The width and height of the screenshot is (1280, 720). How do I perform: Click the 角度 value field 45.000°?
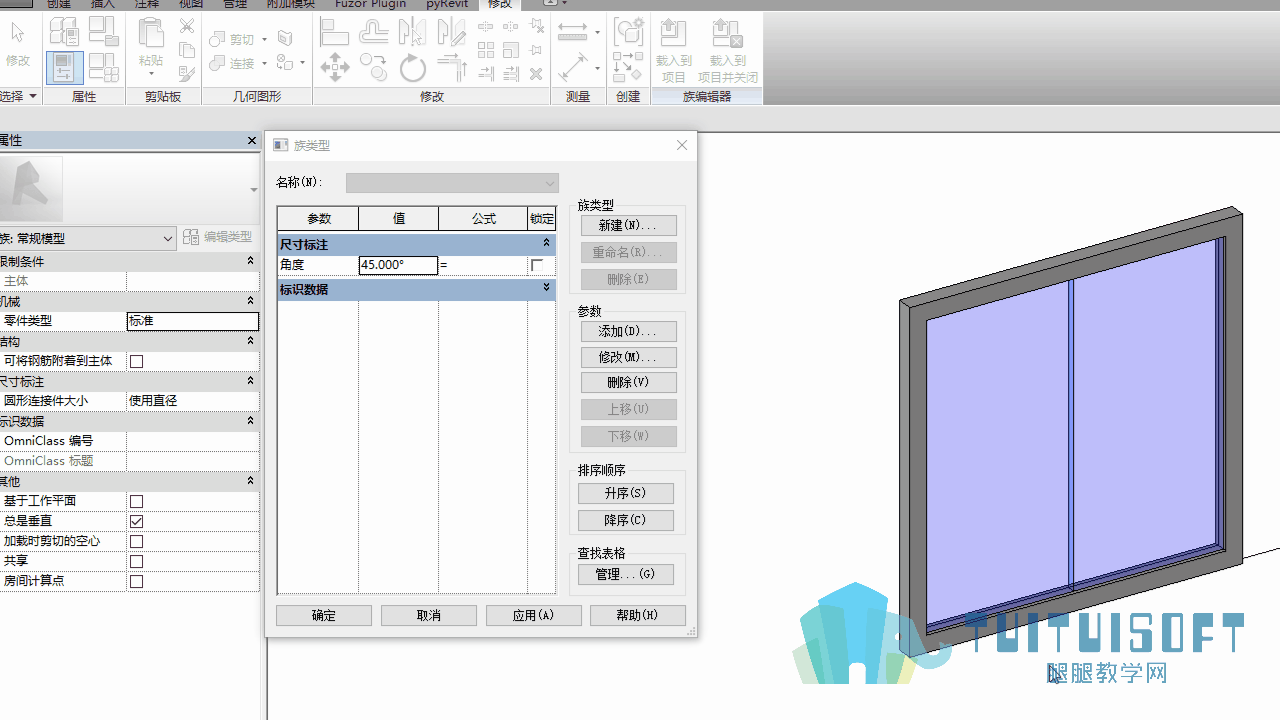[x=398, y=265]
